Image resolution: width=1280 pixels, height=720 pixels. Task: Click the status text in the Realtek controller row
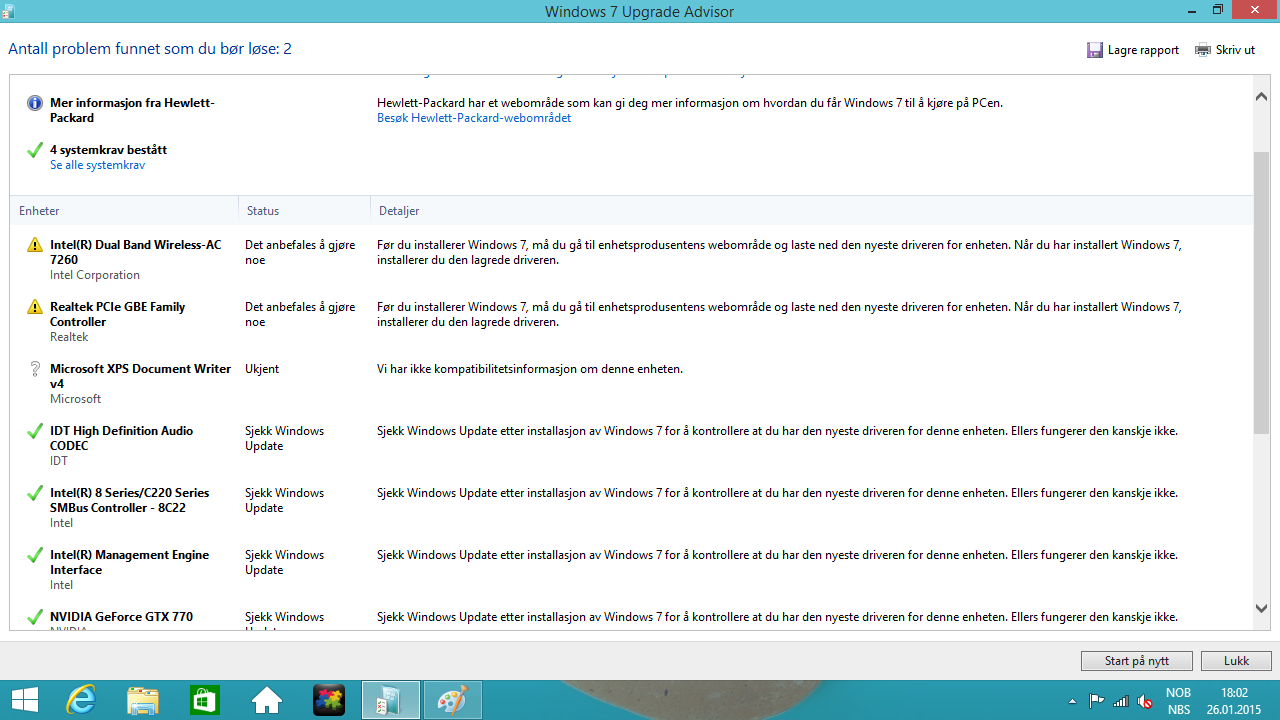coord(300,314)
